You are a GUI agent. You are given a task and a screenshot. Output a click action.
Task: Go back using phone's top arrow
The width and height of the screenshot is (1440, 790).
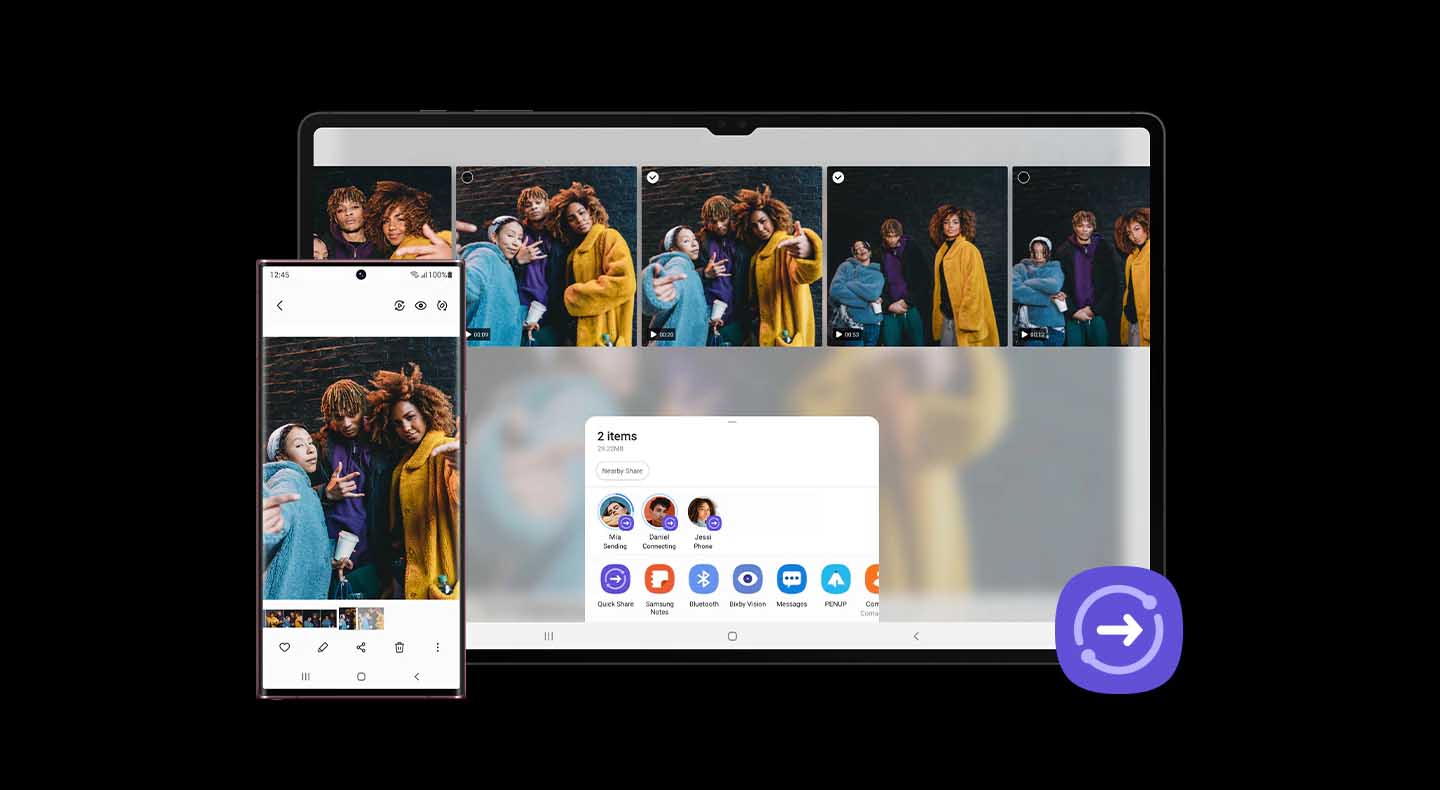[280, 306]
